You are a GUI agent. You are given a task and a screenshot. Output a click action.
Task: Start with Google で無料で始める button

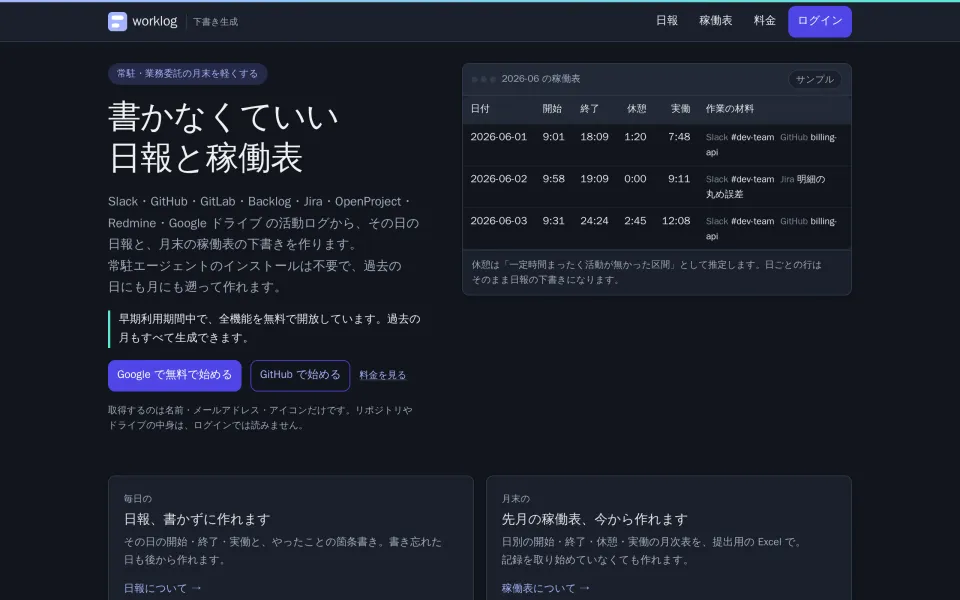[x=174, y=375]
